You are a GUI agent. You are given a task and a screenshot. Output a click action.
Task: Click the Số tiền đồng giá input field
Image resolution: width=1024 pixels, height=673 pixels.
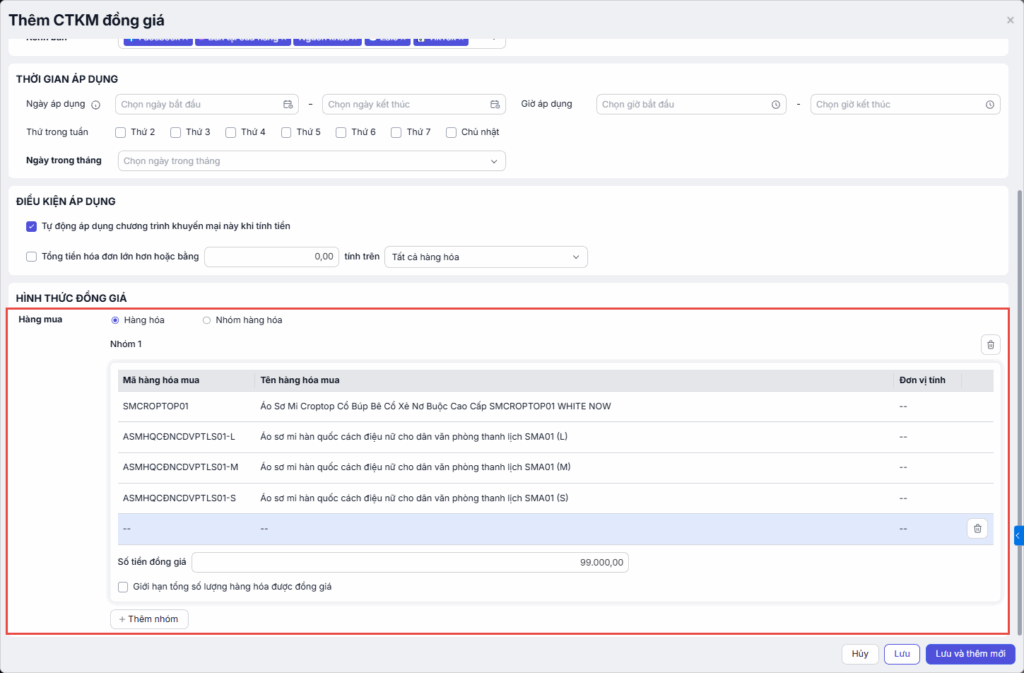point(410,563)
